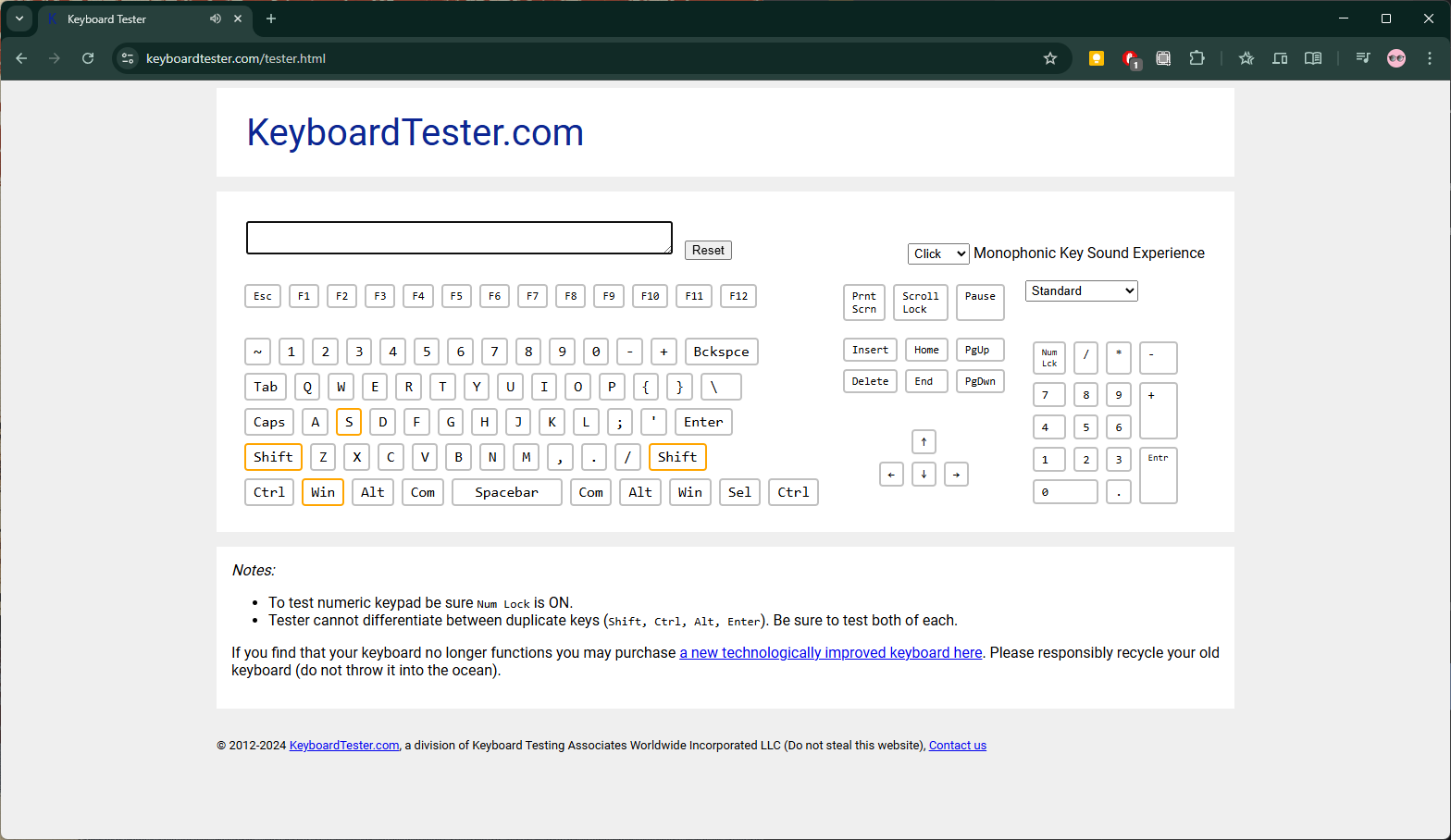Open the browser favorites star list icon
Screen dimensions: 1451x840
pyautogui.click(x=1246, y=58)
